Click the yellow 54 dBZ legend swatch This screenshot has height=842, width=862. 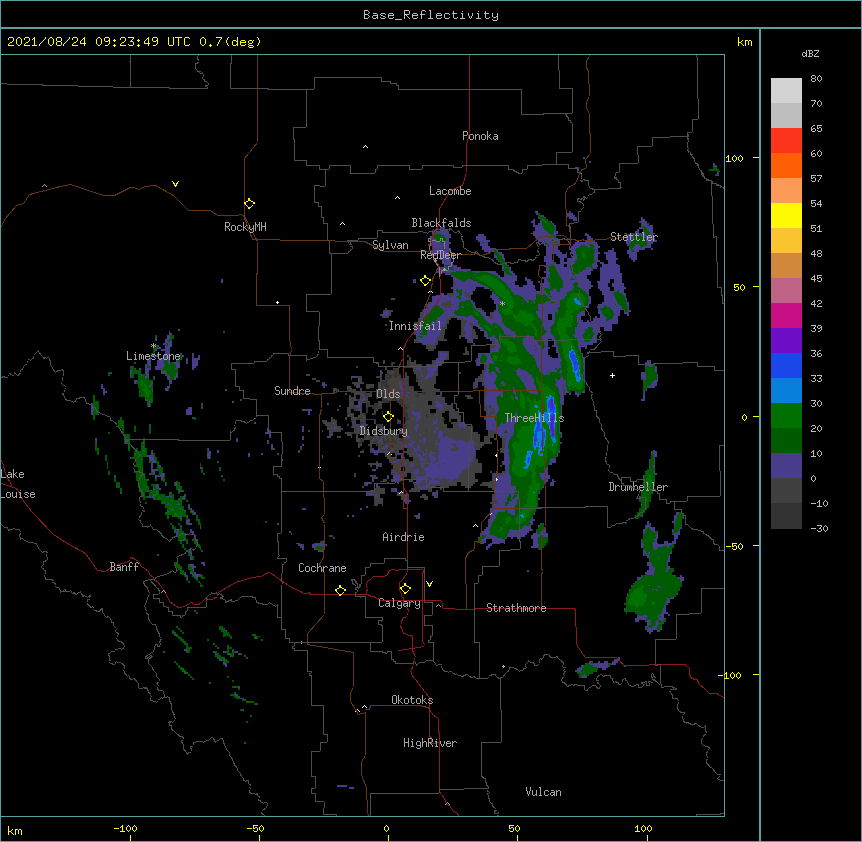786,215
